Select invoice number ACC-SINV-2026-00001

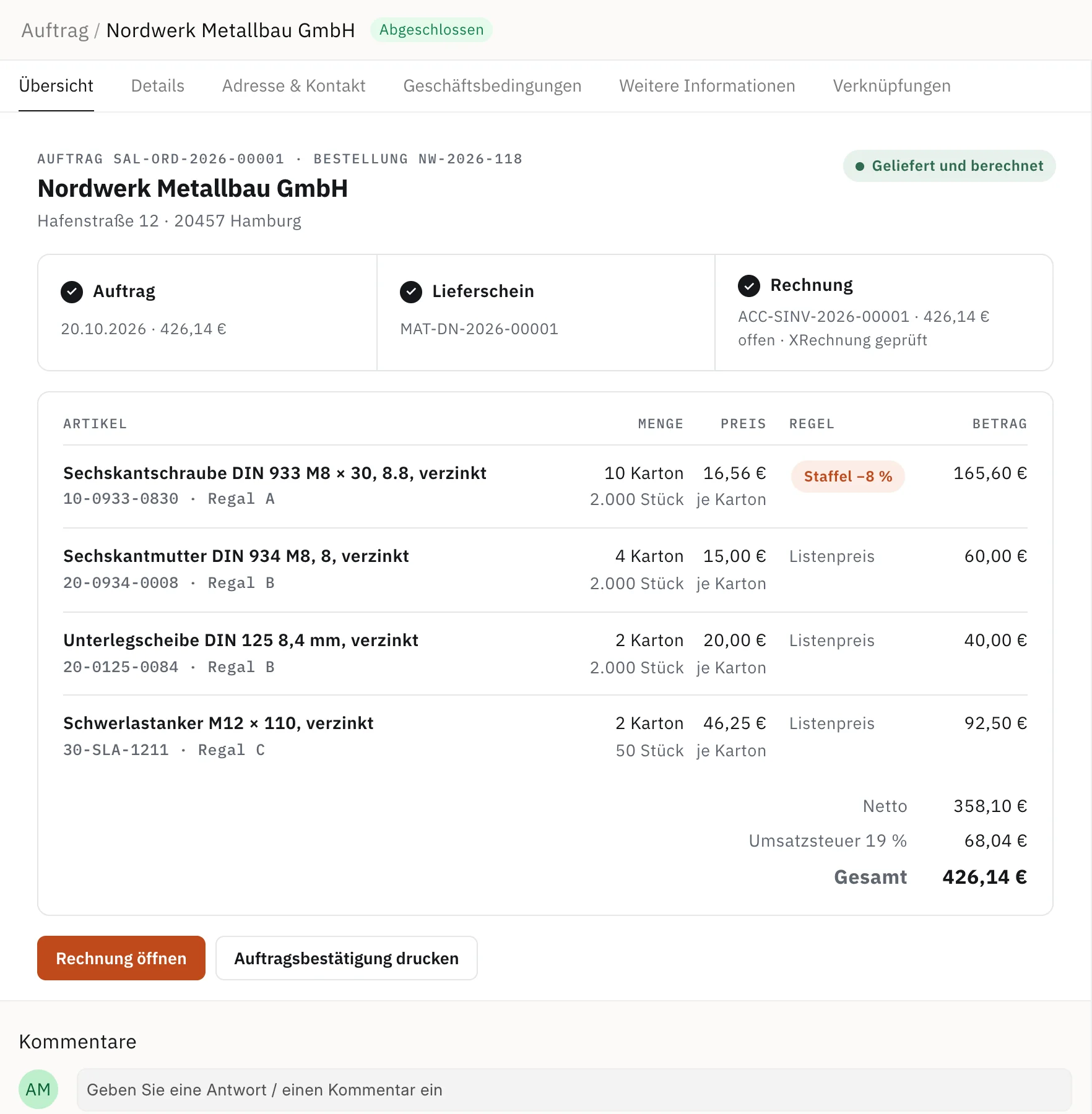823,316
